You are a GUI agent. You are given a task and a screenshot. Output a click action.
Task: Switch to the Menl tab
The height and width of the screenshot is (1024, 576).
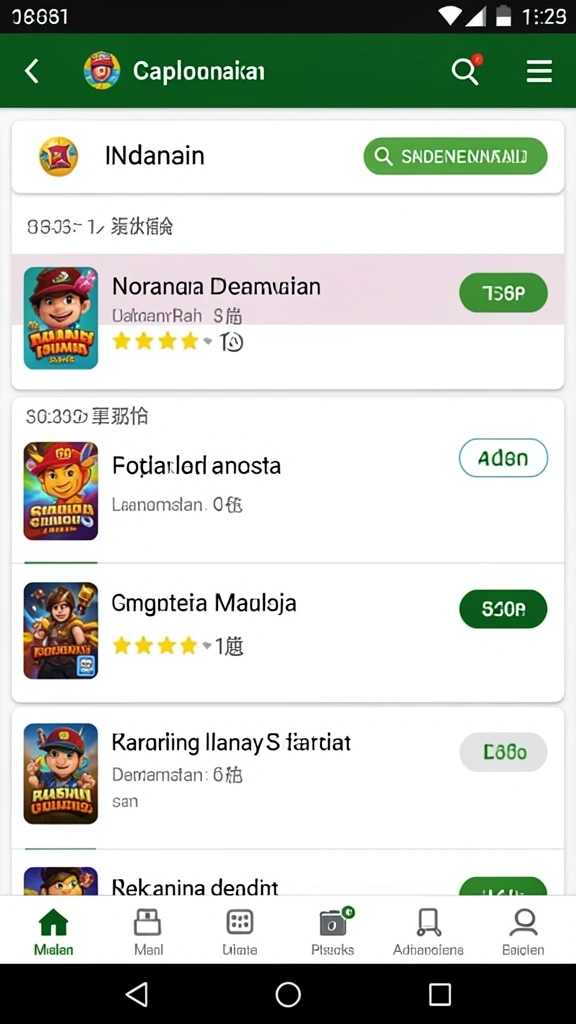(x=148, y=931)
